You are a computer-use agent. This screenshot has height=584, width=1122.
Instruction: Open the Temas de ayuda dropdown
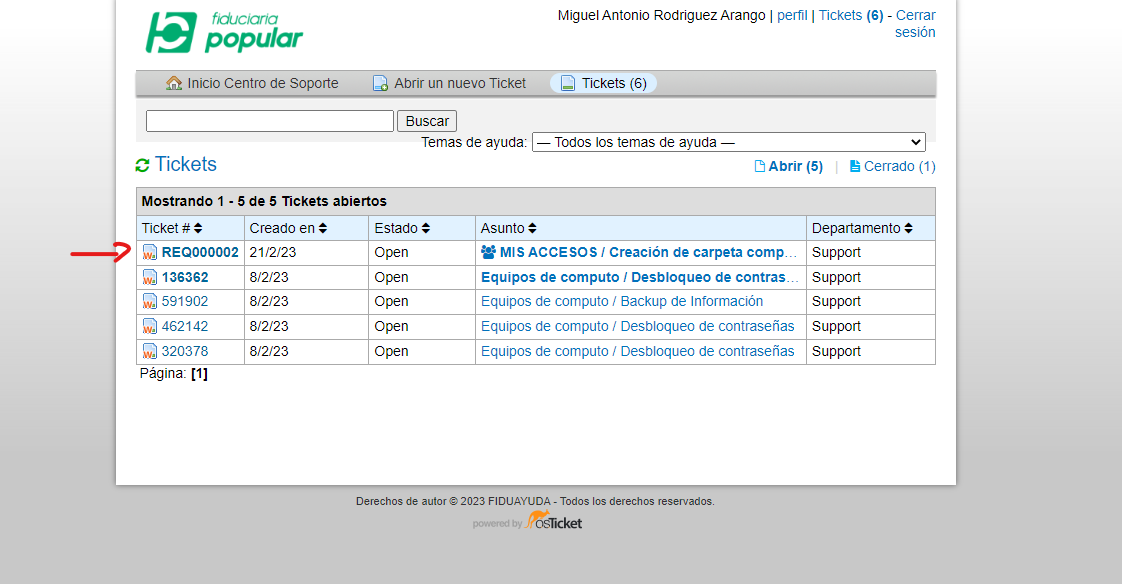pyautogui.click(x=728, y=142)
